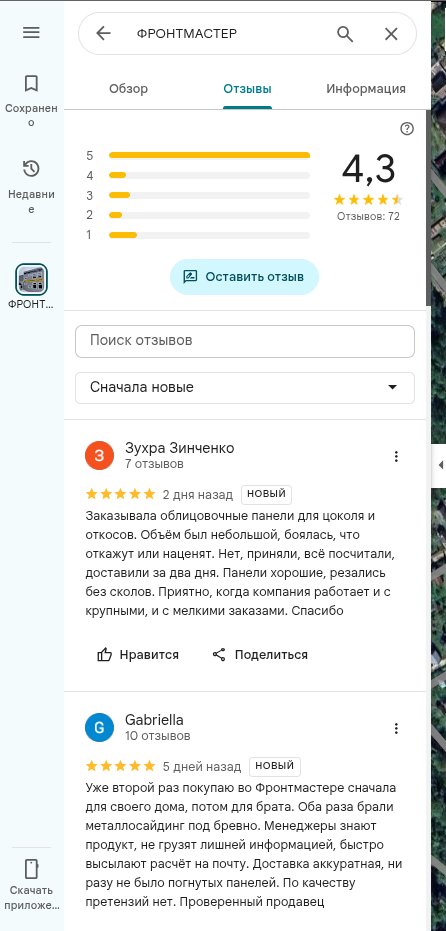Viewport: 446px width, 931px height.
Task: Filter by 2-star rating bar
Action: tap(198, 215)
